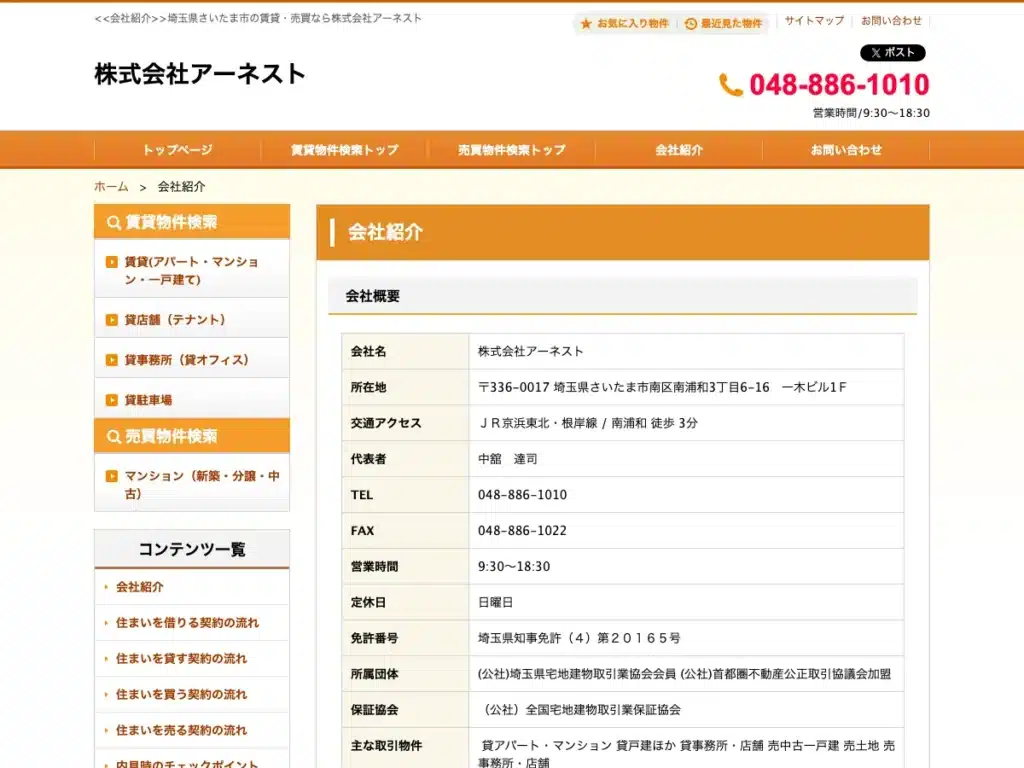This screenshot has width=1024, height=768.
Task: Open マンション(新築・分譲・中古) search link
Action: 202,485
